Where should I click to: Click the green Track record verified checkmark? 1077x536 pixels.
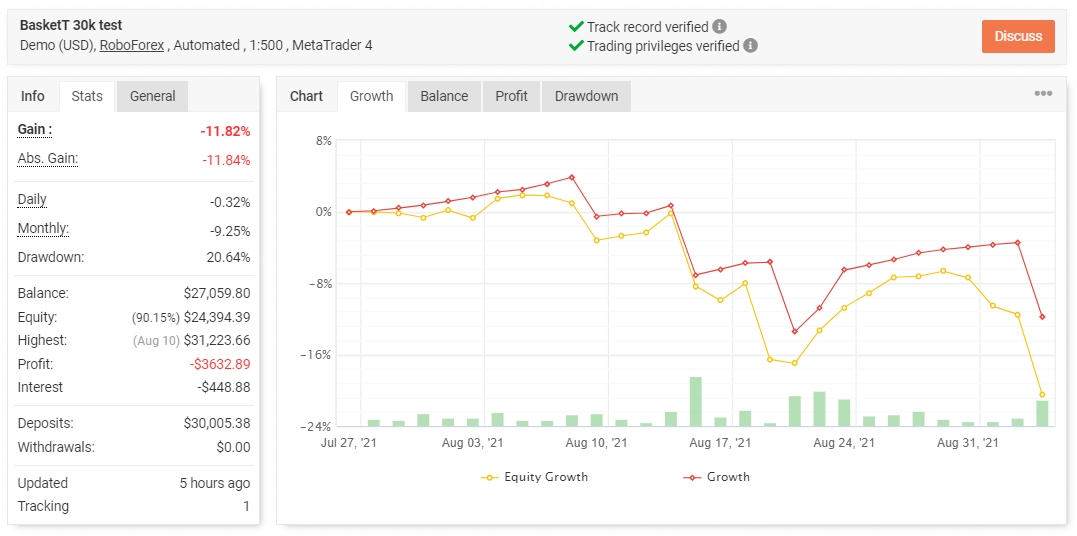pos(576,27)
